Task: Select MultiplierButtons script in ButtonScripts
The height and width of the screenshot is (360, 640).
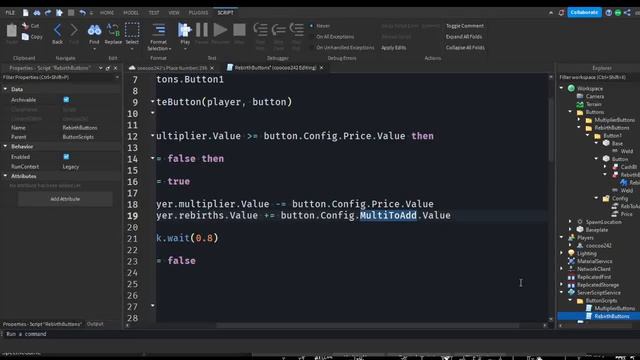Action: (614, 308)
